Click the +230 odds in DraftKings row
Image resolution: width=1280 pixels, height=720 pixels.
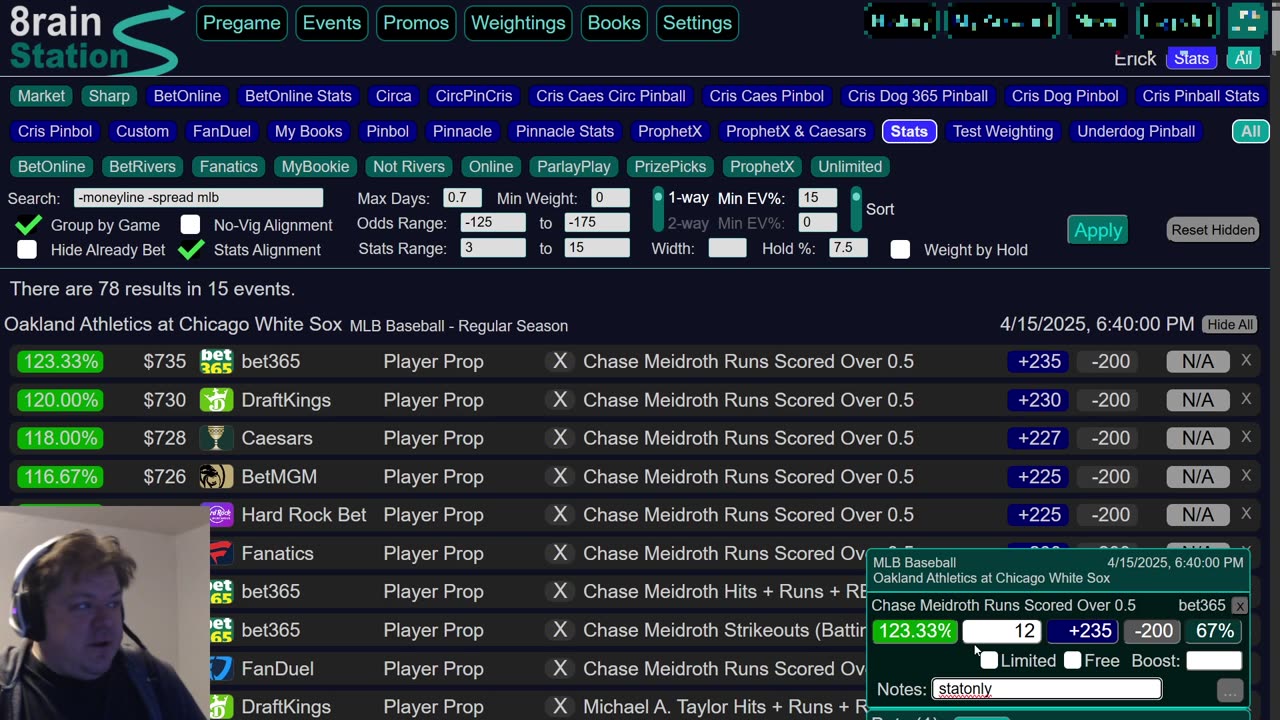[1039, 400]
